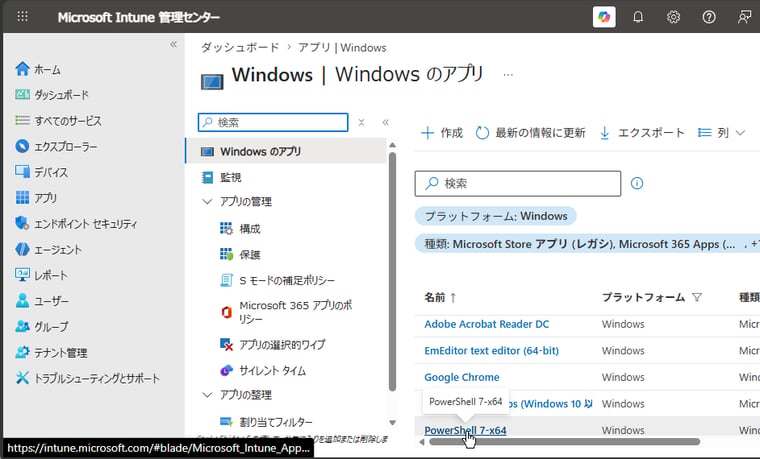The image size is (760, 459).
Task: Open エクスプローラー in the sidebar
Action: 56,146
